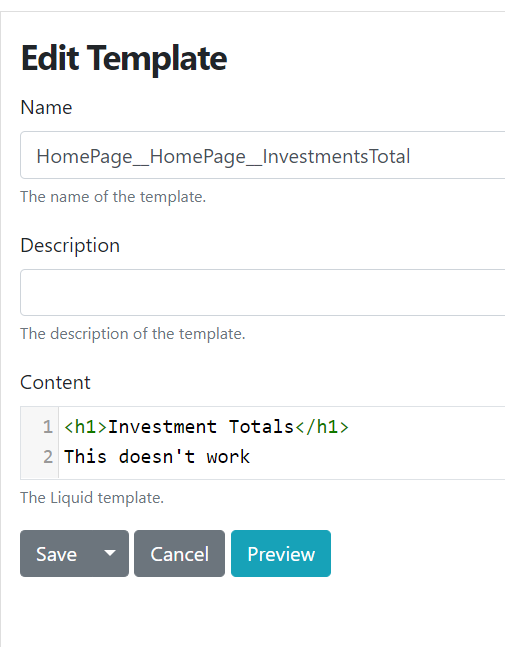Viewport: 505px width, 647px height.
Task: Click the 'Edit Template' heading
Action: [124, 59]
